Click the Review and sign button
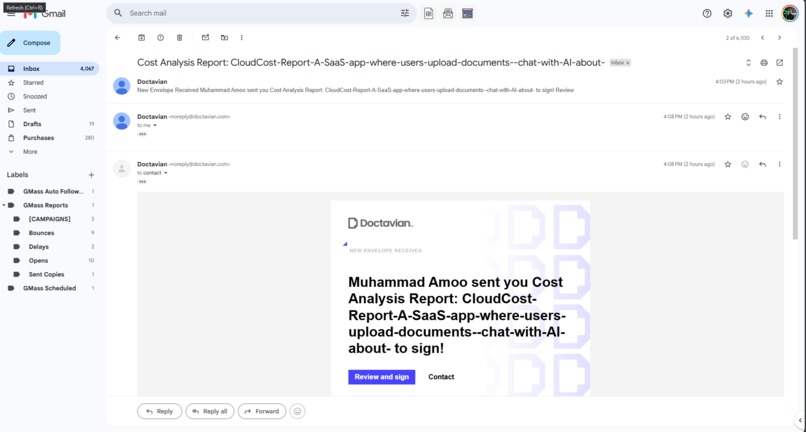The height and width of the screenshot is (432, 806). click(381, 377)
